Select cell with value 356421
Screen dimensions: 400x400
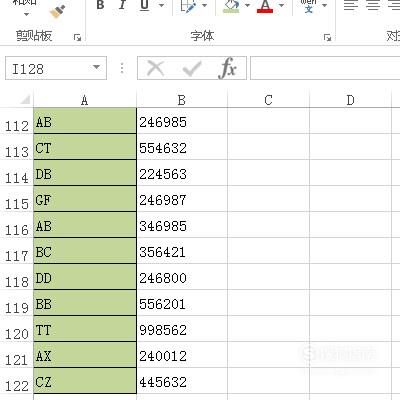coord(182,251)
